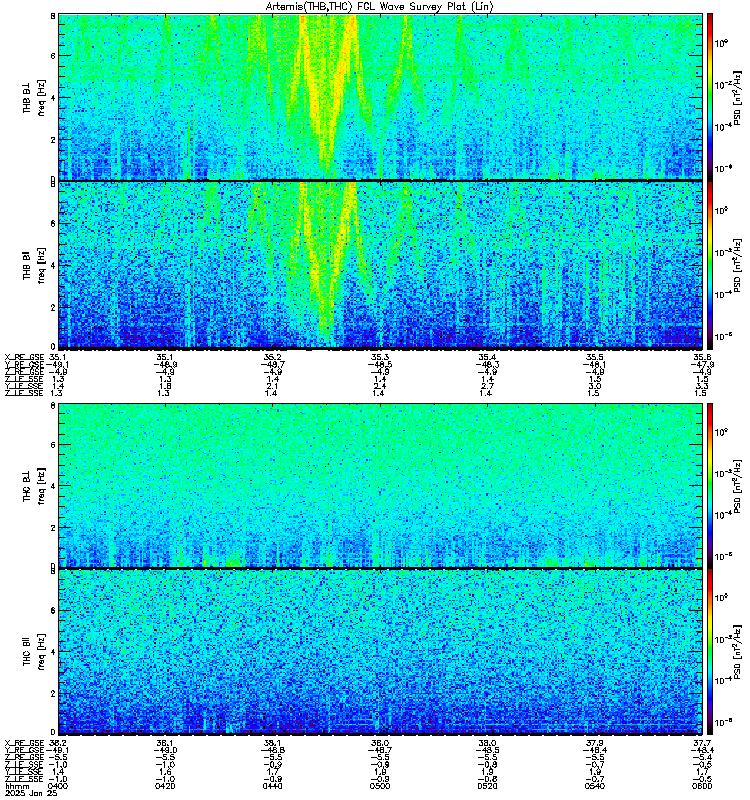Click the "THB B⊥ freq [Hz]" axis label

(x=34, y=97)
